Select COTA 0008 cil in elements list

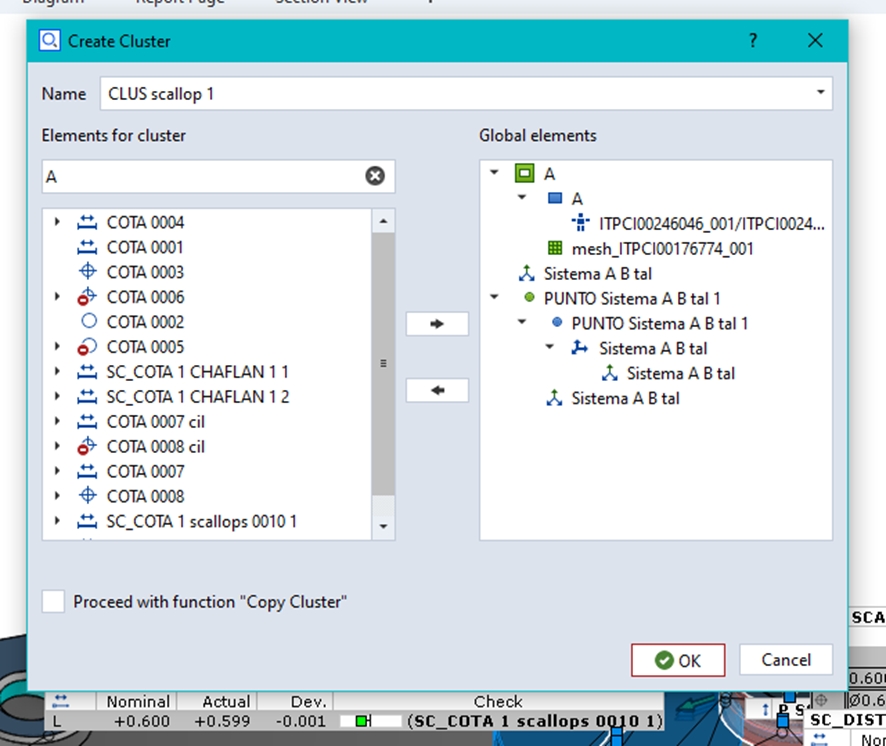tap(155, 447)
